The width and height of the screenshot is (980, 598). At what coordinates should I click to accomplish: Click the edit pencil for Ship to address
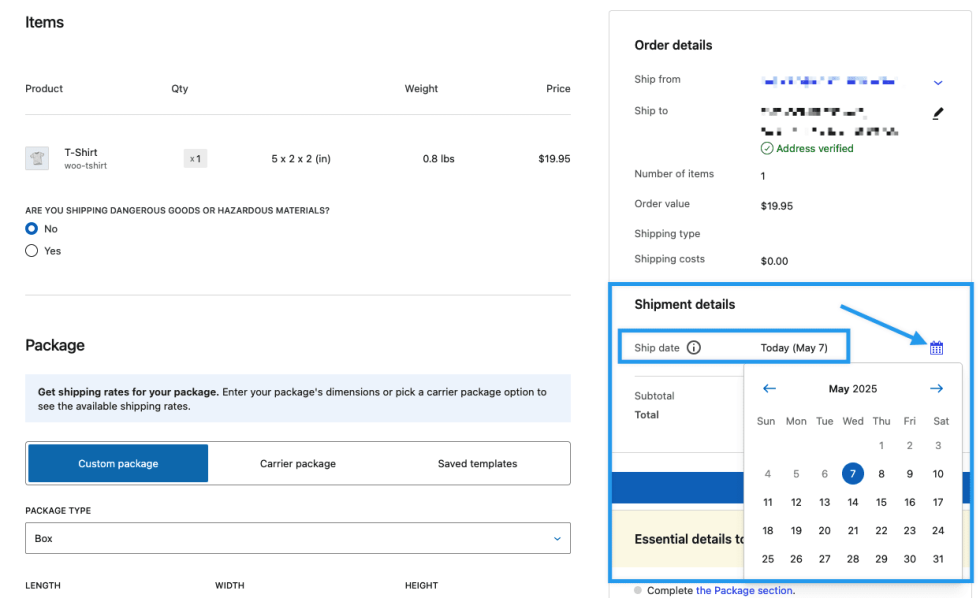(x=937, y=113)
